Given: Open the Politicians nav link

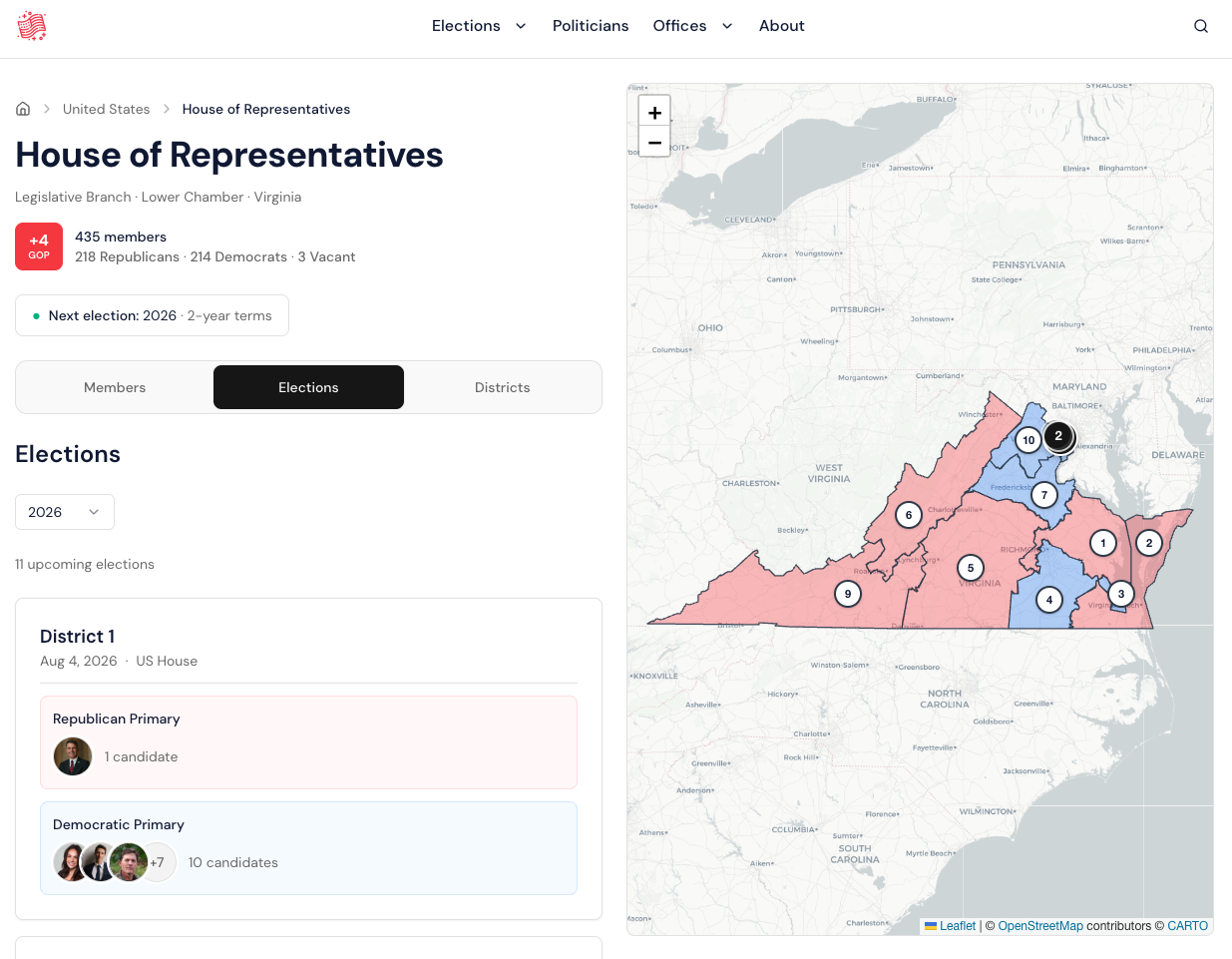Looking at the screenshot, I should [x=591, y=26].
